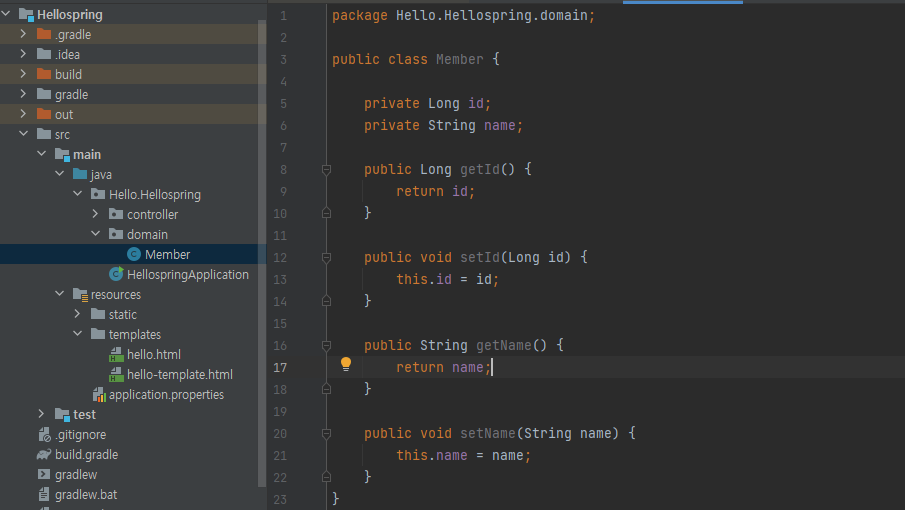Collapse the templates folder
The width and height of the screenshot is (905, 510).
pyautogui.click(x=77, y=333)
